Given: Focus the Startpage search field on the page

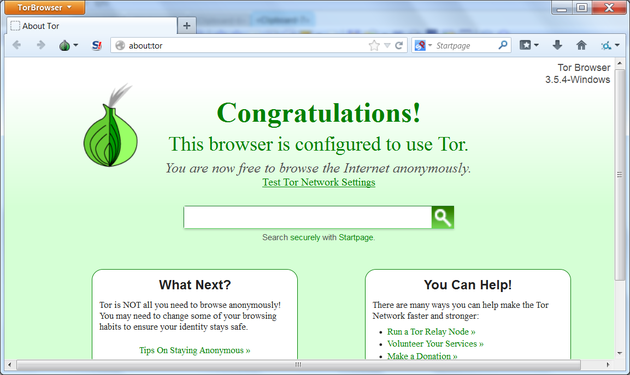Looking at the screenshot, I should click(x=308, y=217).
